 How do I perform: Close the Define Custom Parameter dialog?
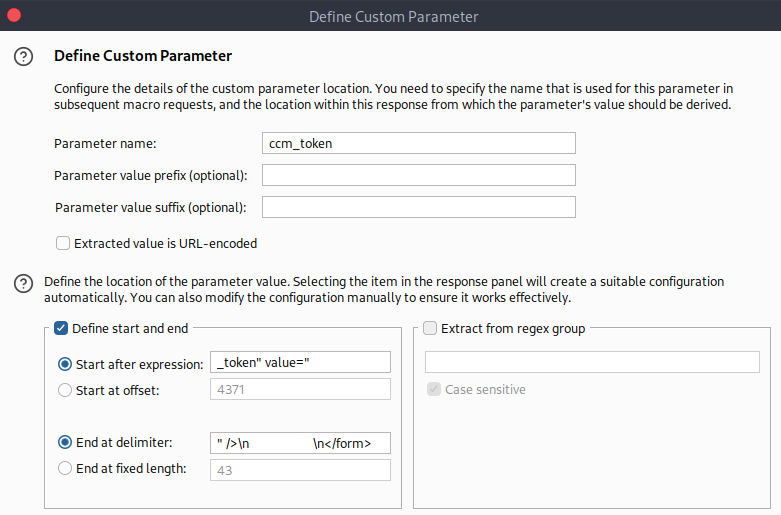pyautogui.click(x=15, y=16)
